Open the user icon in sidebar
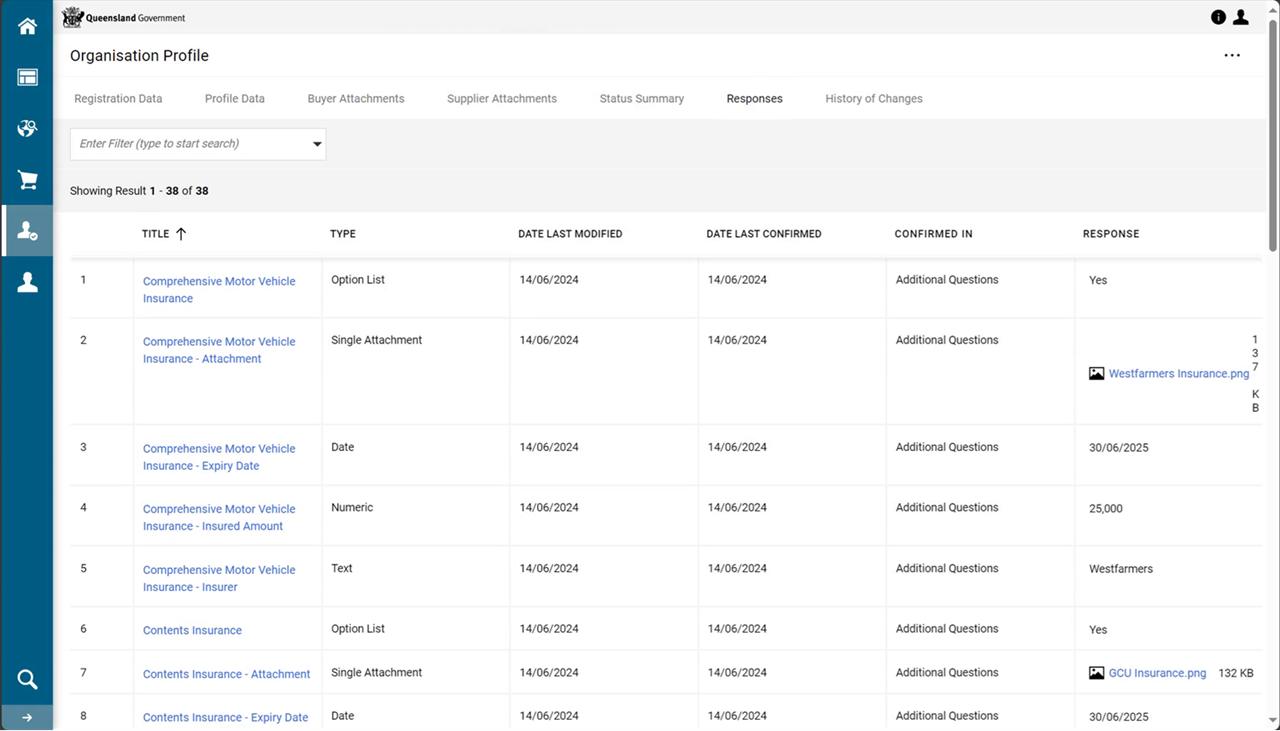This screenshot has height=731, width=1280. point(27,283)
